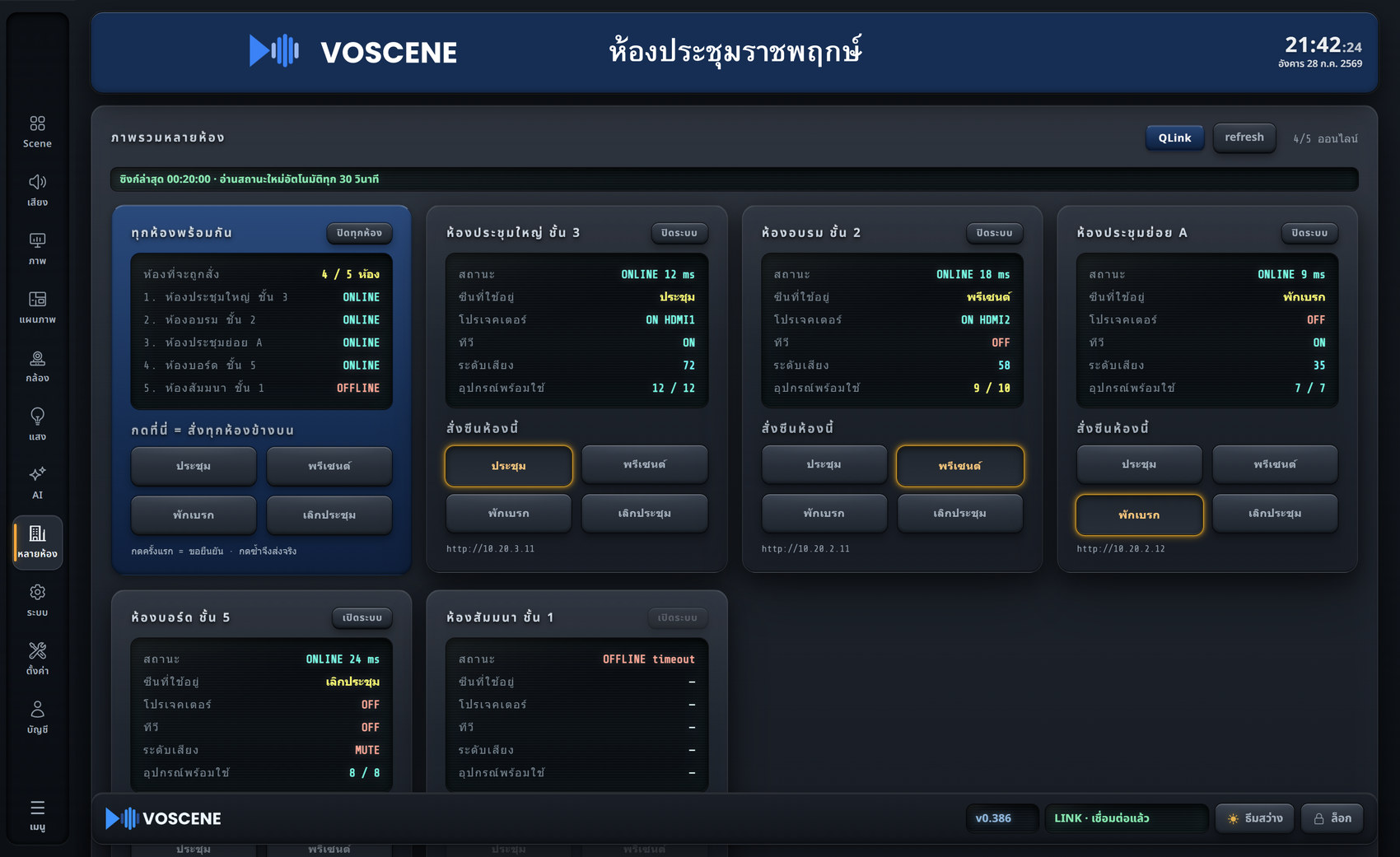Select เลิกประชุม scene for ห้องประชุมย่อย A
Image resolution: width=1400 pixels, height=857 pixels.
coord(1276,513)
